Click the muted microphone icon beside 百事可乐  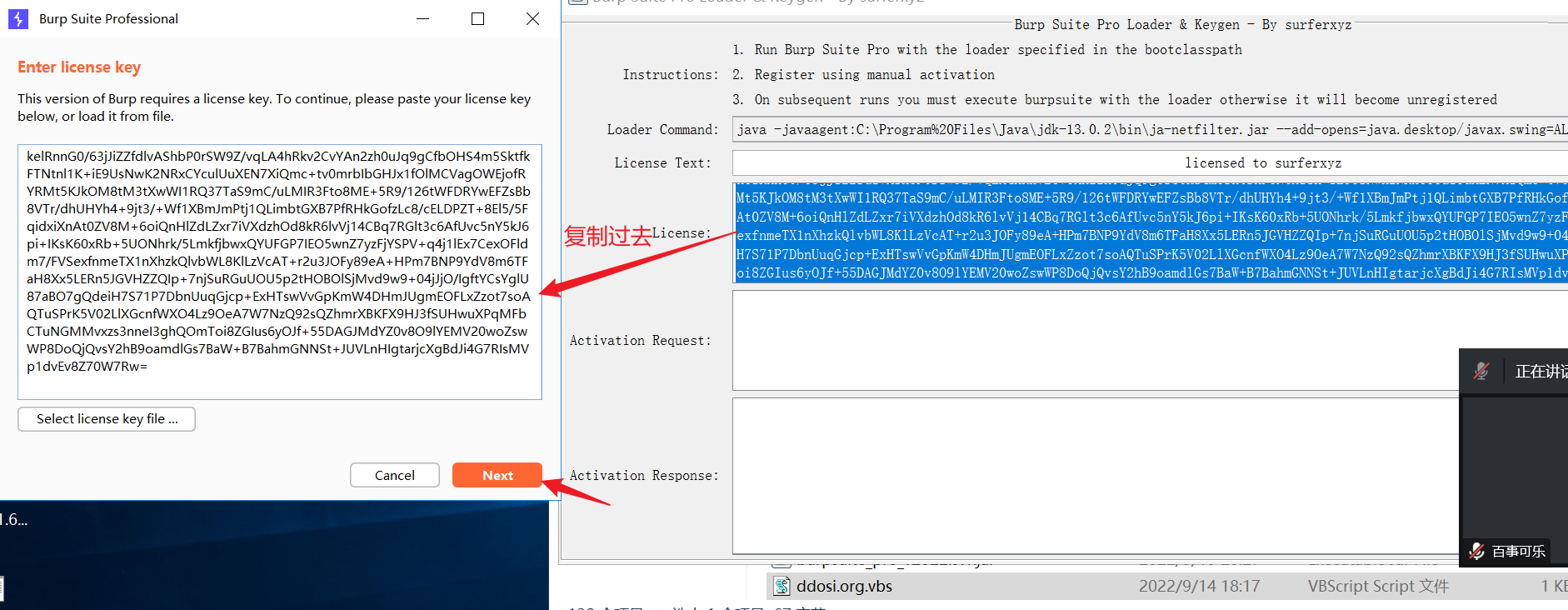coord(1477,551)
